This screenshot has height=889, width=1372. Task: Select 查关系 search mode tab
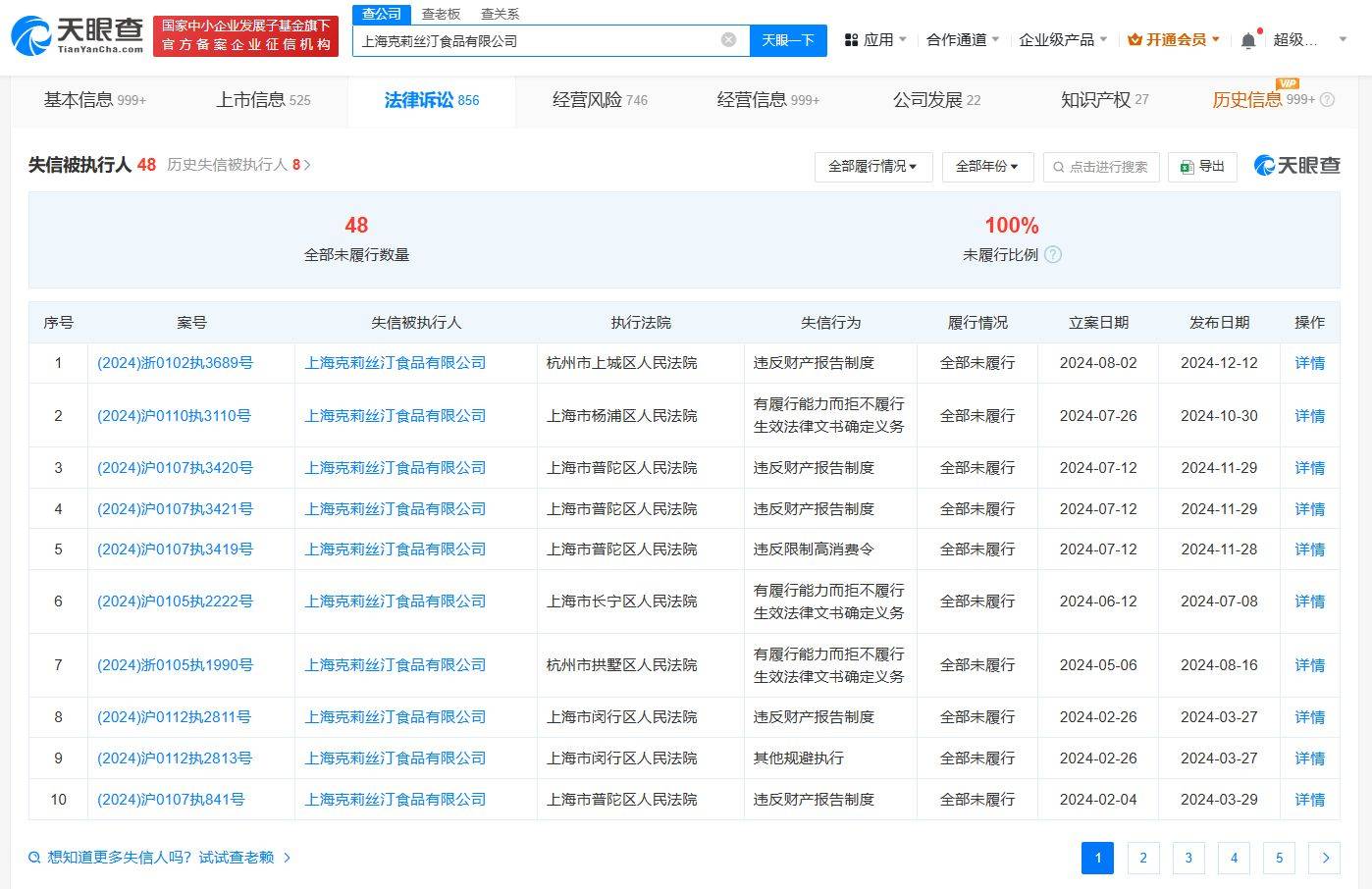coord(500,14)
